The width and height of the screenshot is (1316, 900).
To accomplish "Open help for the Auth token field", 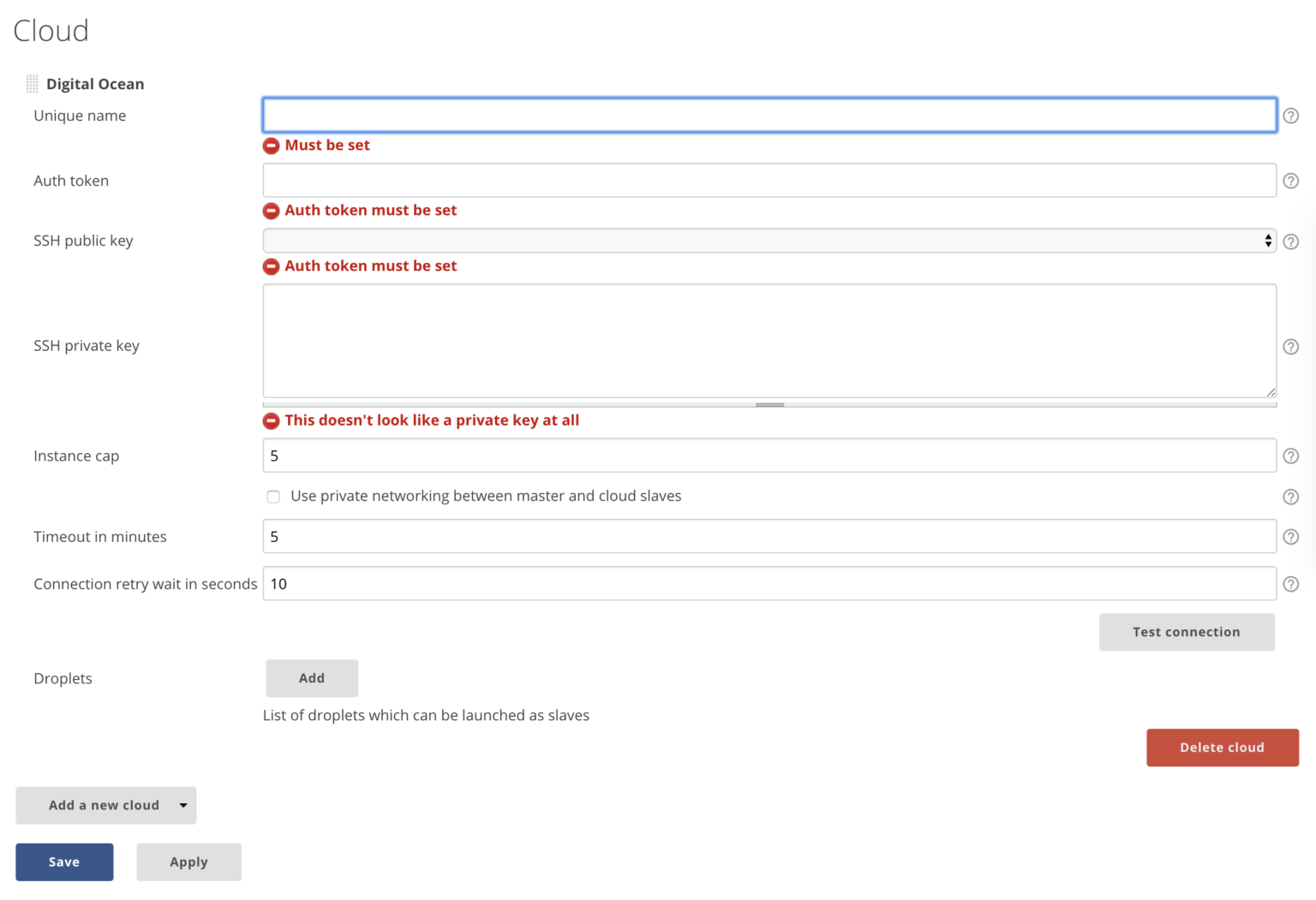I will pos(1291,181).
